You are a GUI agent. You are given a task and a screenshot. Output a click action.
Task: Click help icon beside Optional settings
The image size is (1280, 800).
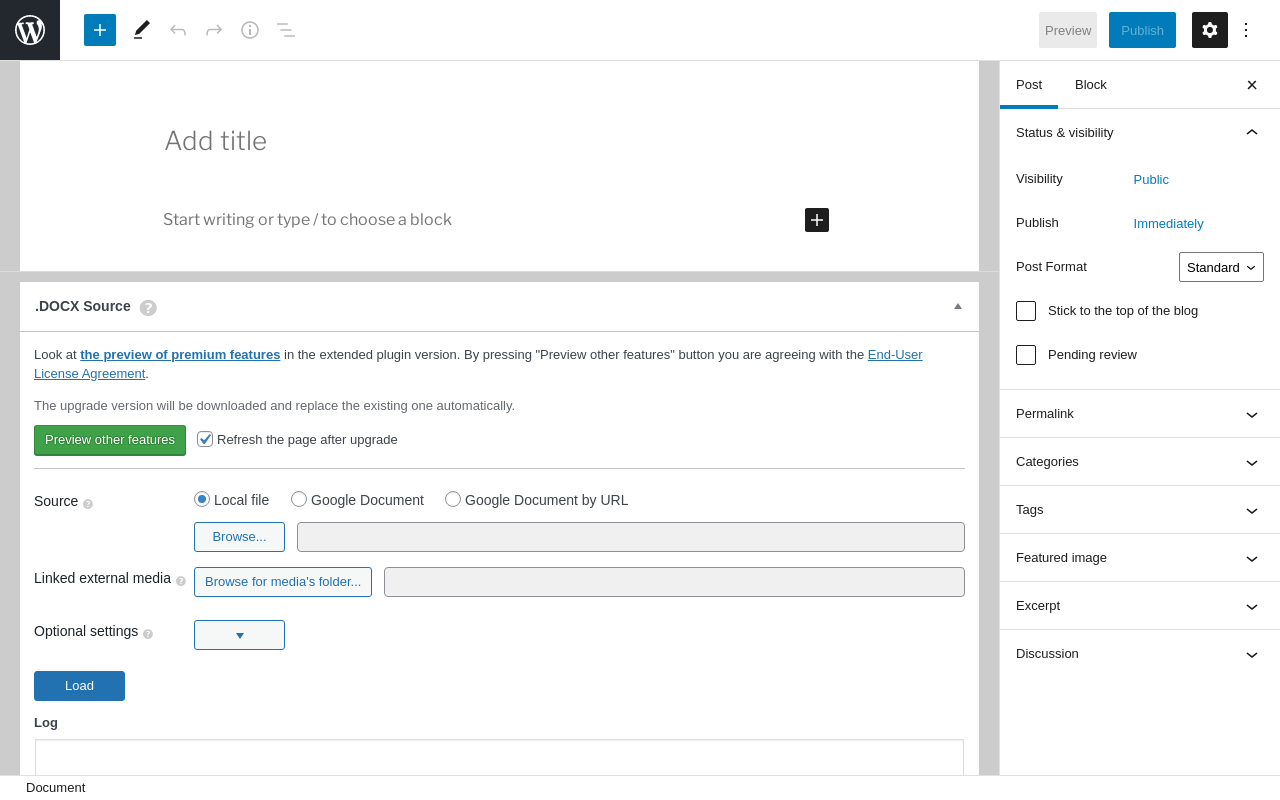point(148,634)
